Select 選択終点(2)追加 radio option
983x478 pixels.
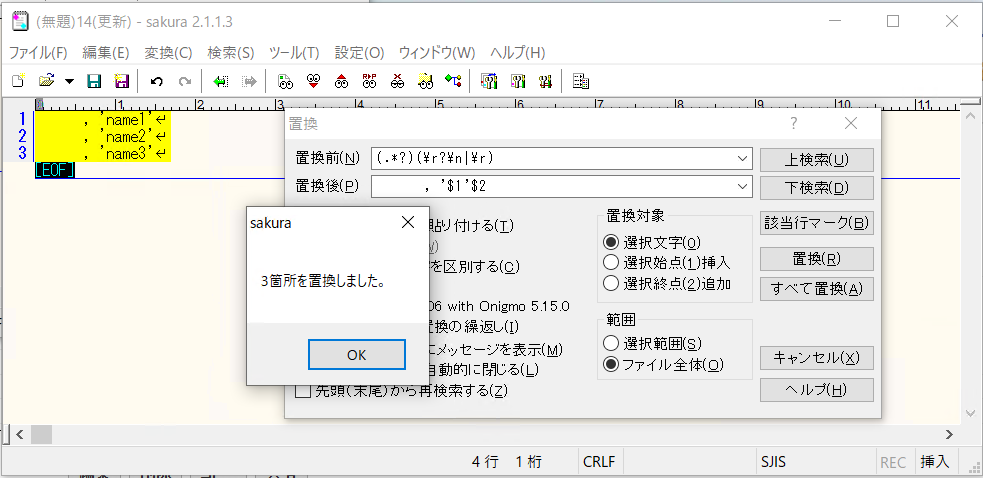[666, 283]
